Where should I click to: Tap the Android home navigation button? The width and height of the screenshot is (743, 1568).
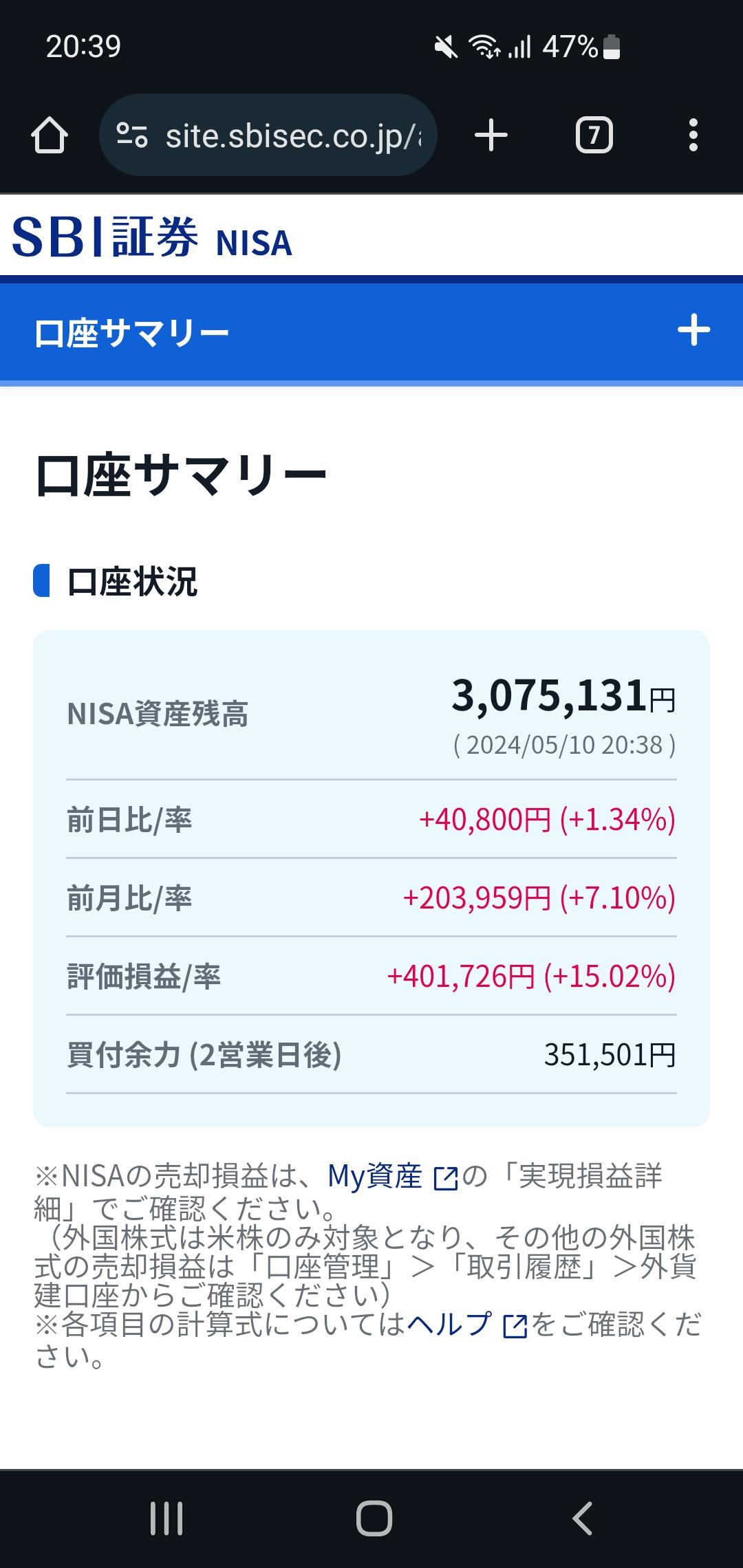click(374, 1518)
